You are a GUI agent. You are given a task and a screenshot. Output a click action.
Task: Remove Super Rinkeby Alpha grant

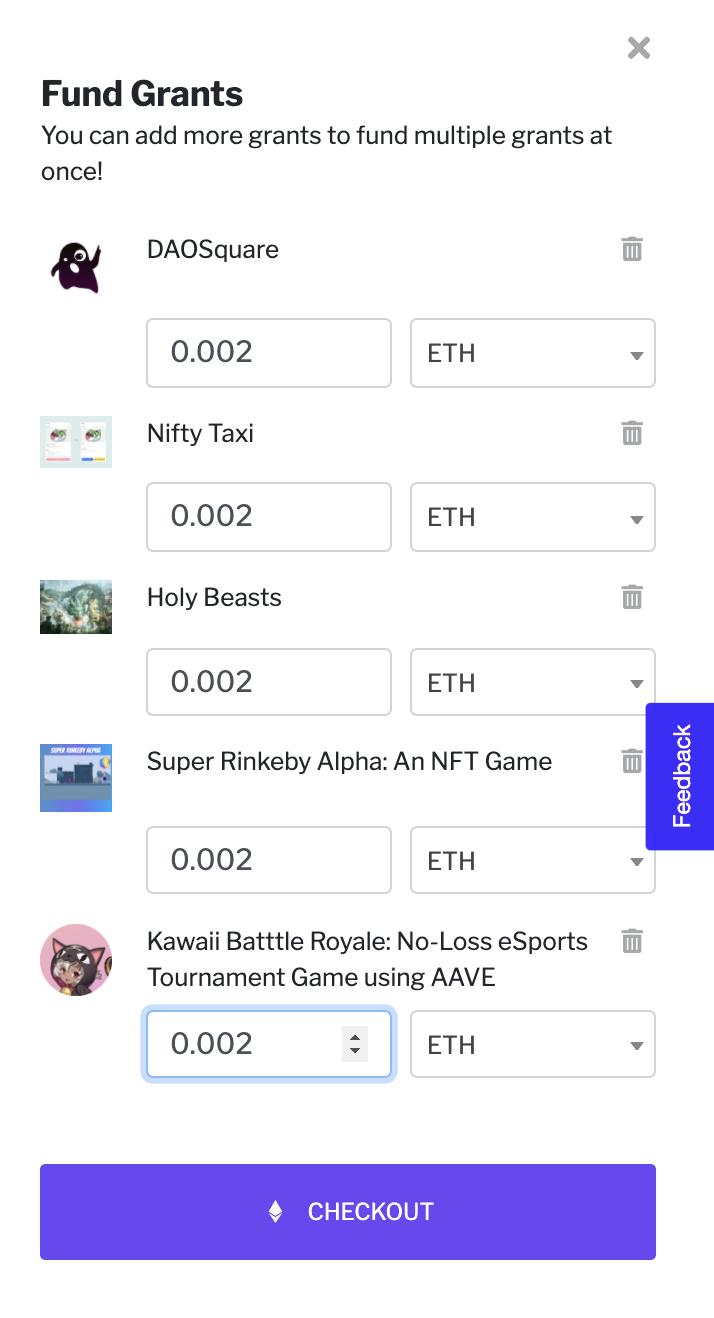632,761
